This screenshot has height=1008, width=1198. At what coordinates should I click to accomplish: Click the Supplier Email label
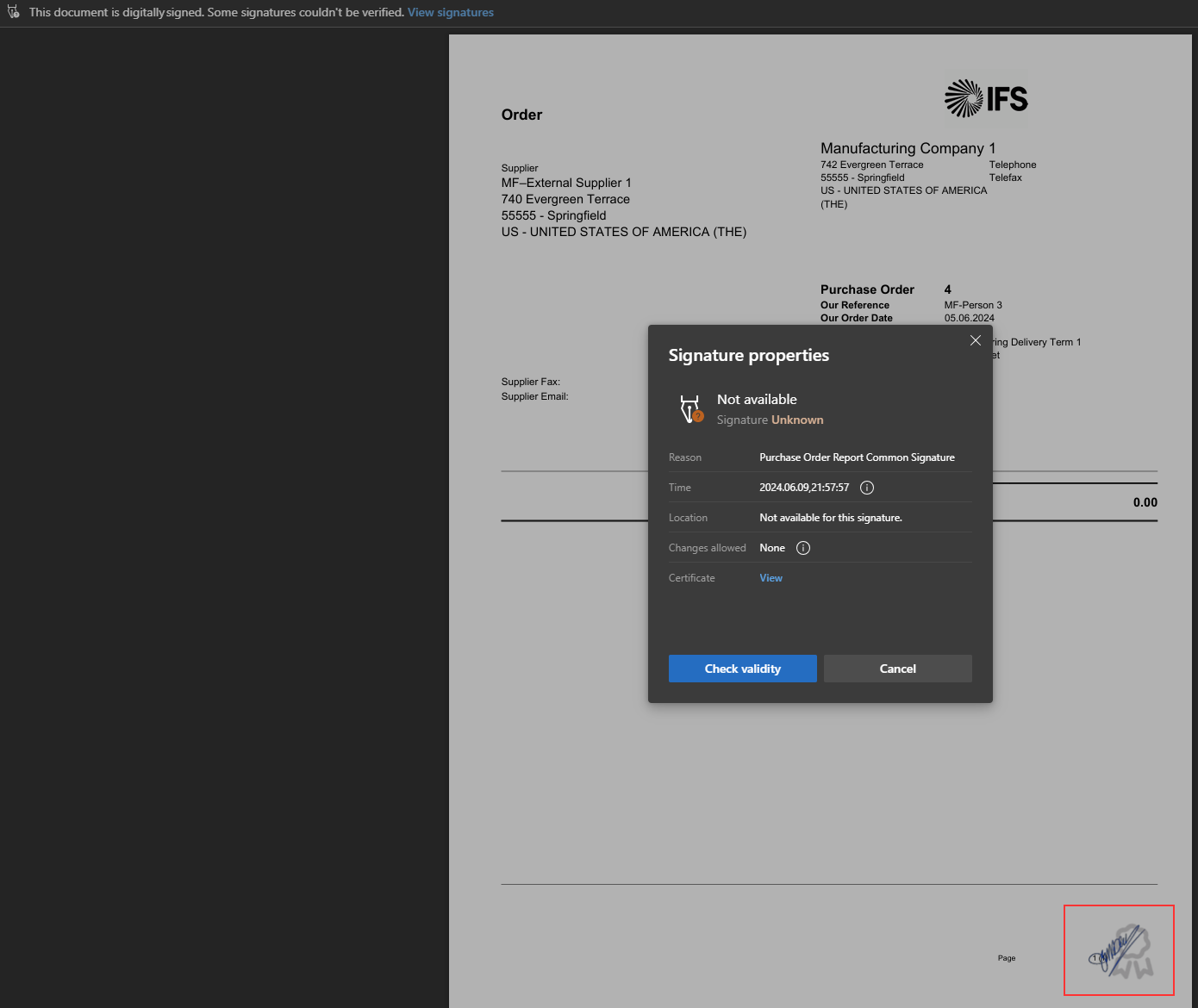tap(534, 396)
